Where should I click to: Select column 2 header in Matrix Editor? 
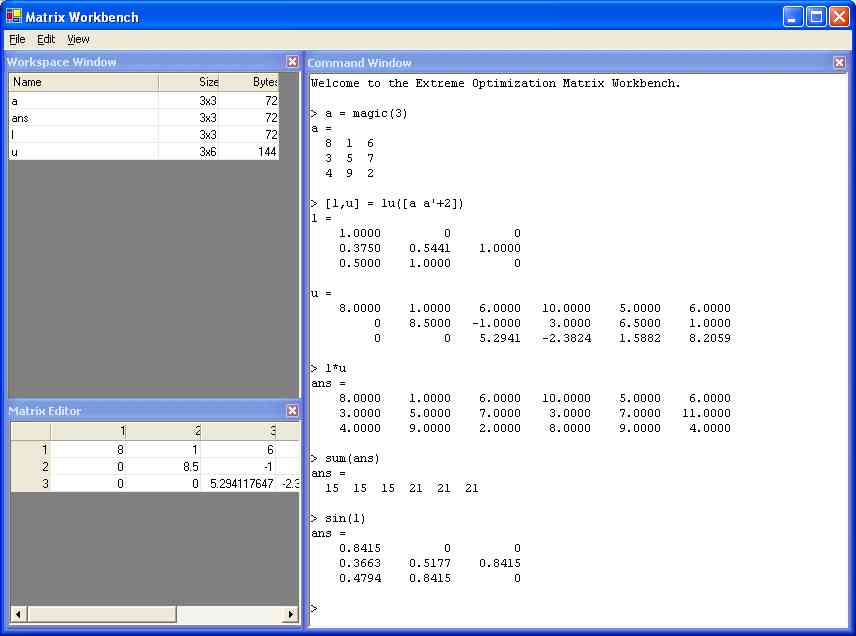pyautogui.click(x=164, y=431)
